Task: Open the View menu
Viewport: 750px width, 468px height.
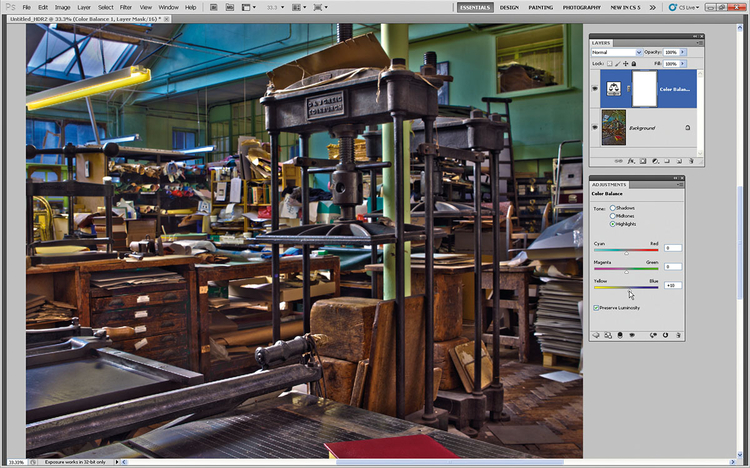Action: [145, 7]
